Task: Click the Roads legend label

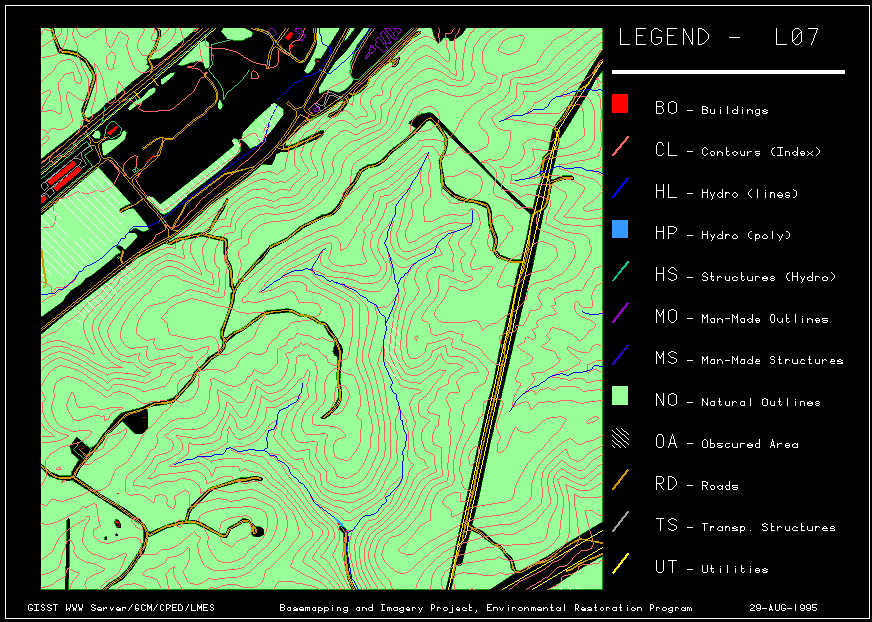Action: [x=720, y=486]
